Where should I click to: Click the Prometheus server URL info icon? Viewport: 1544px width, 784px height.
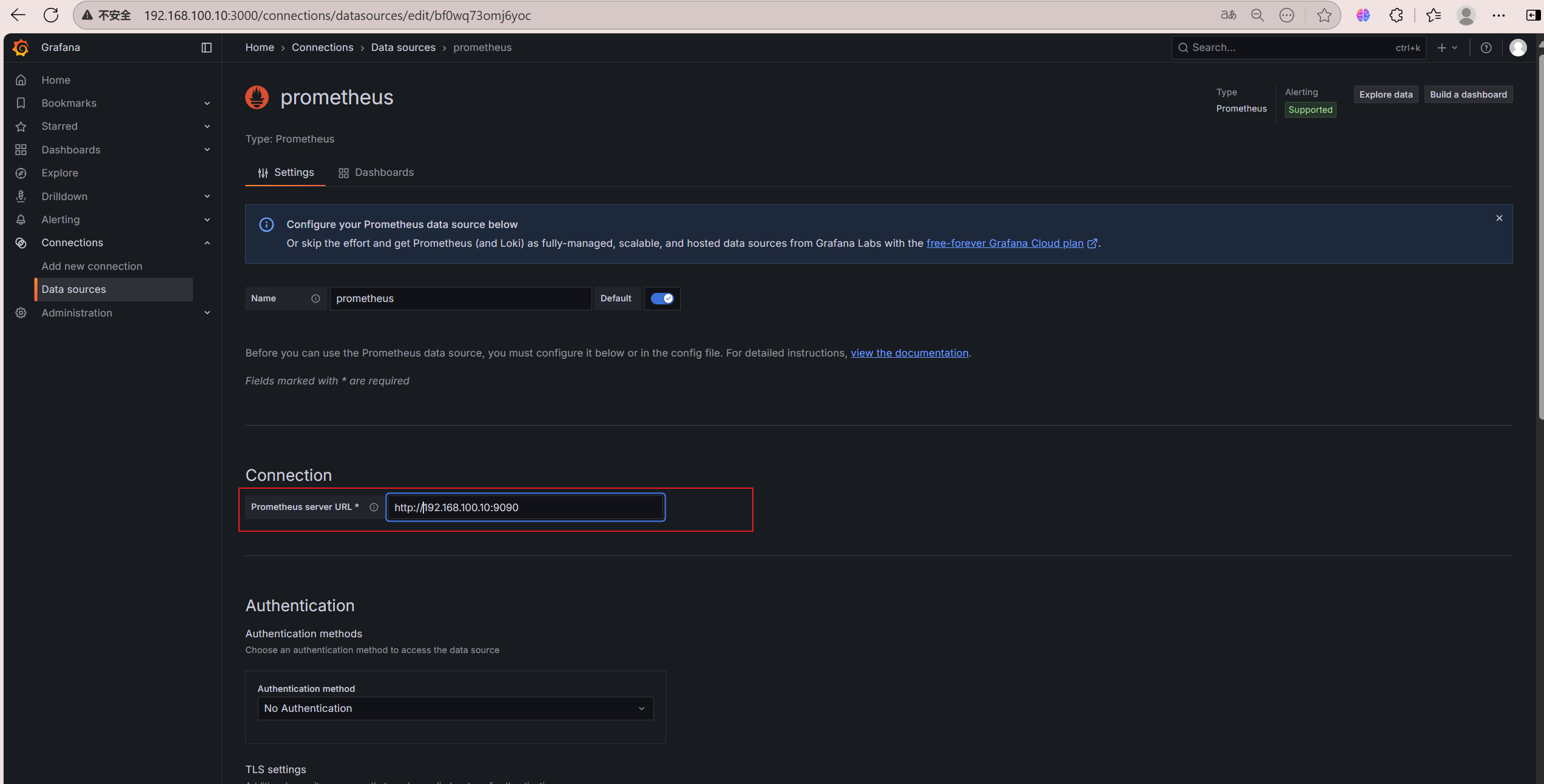(374, 507)
